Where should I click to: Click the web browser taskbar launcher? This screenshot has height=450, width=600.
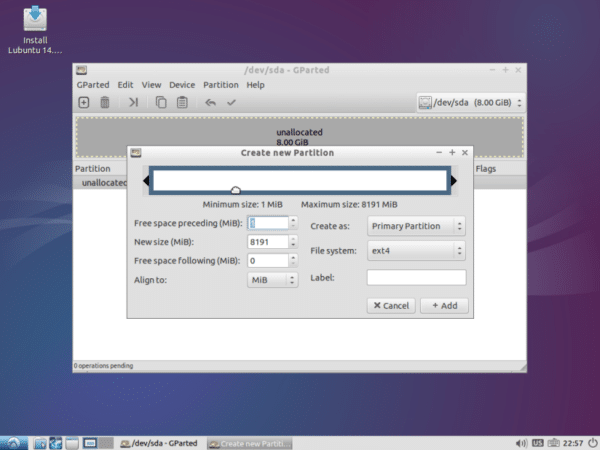56,443
